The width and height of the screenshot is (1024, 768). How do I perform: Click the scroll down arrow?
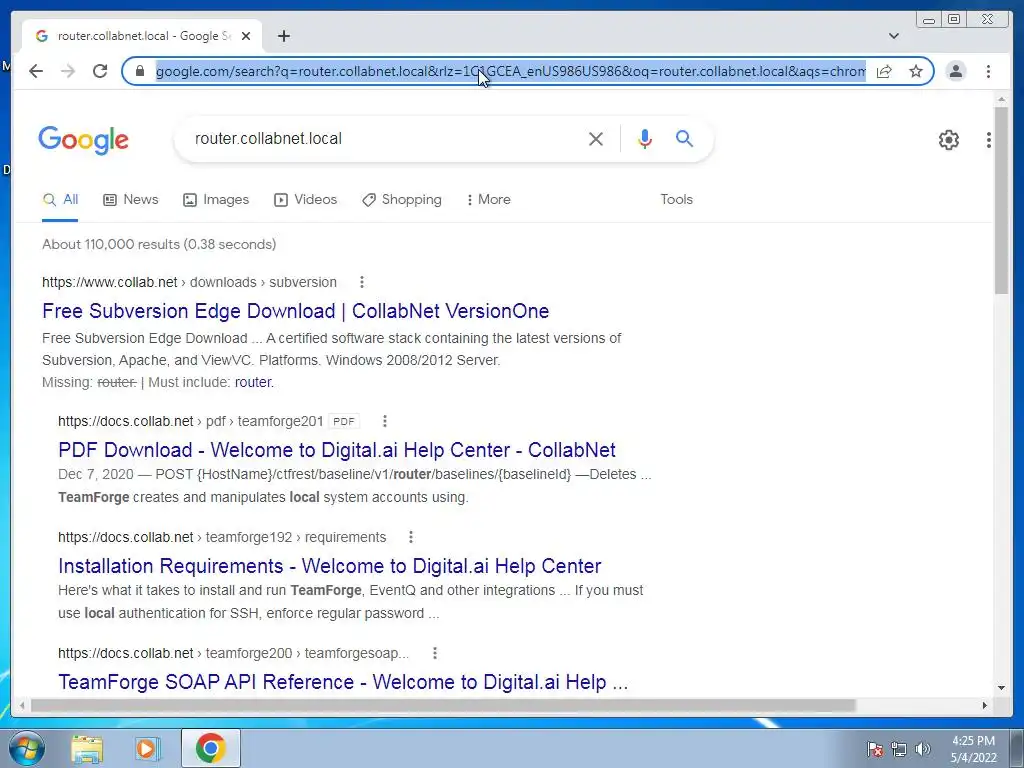pos(1002,688)
